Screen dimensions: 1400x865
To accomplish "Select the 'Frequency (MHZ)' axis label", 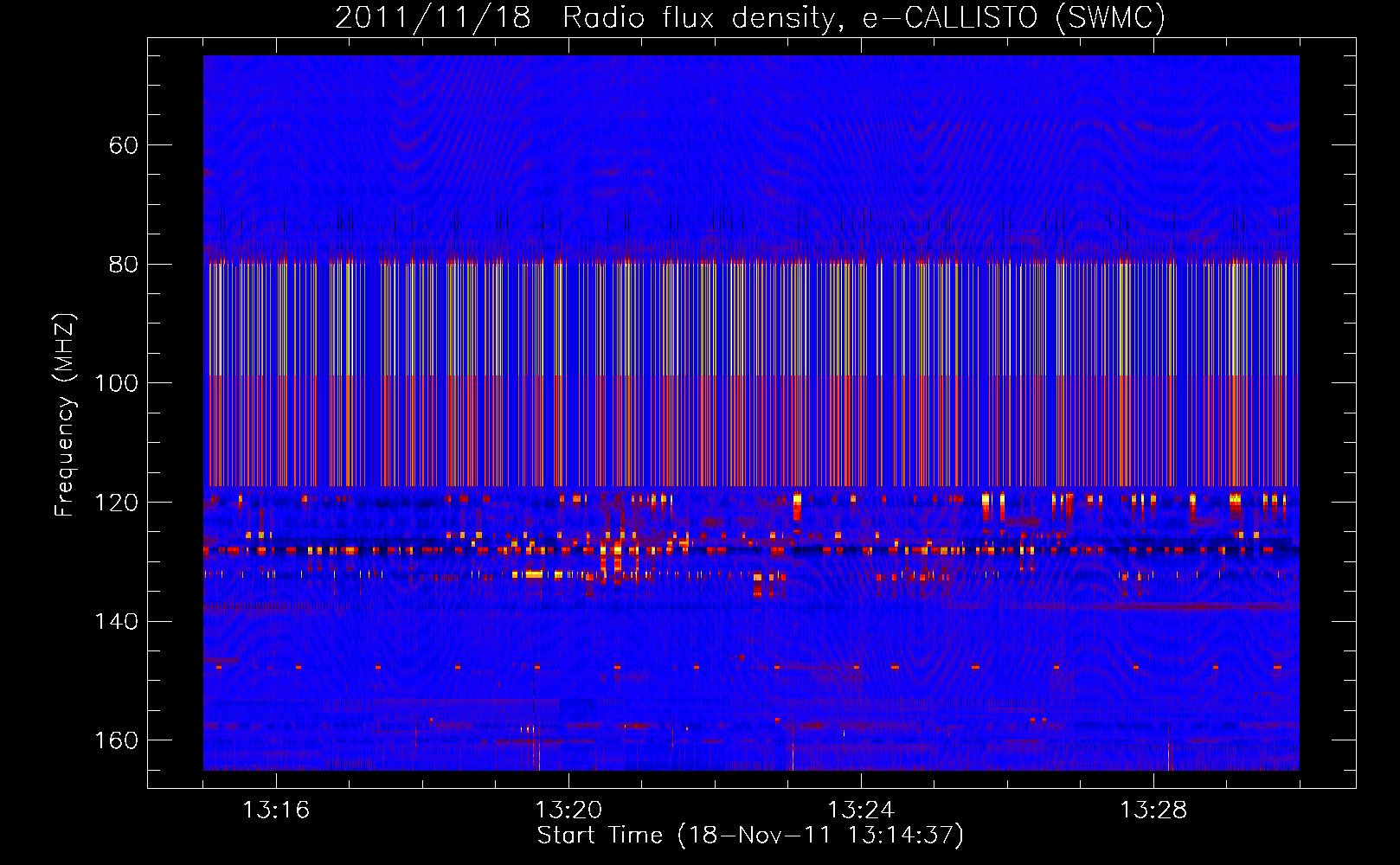I will (65, 415).
